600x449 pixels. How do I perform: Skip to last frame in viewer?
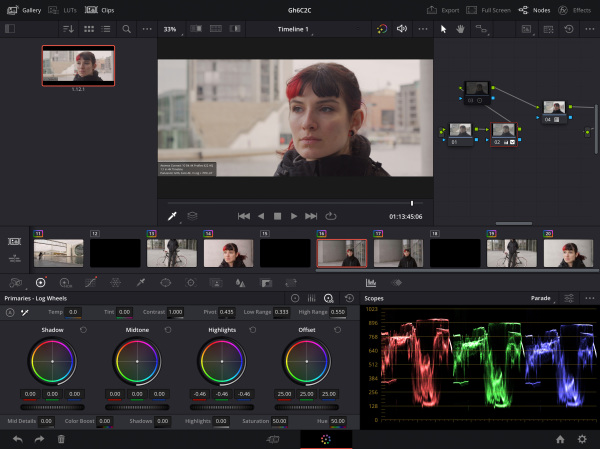[x=311, y=216]
